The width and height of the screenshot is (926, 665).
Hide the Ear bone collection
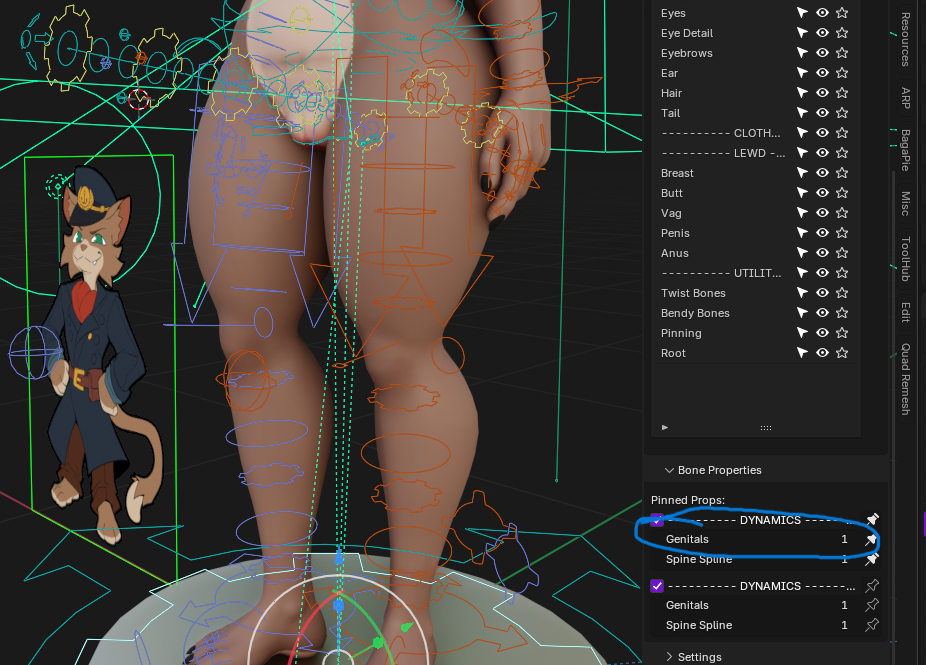[822, 73]
